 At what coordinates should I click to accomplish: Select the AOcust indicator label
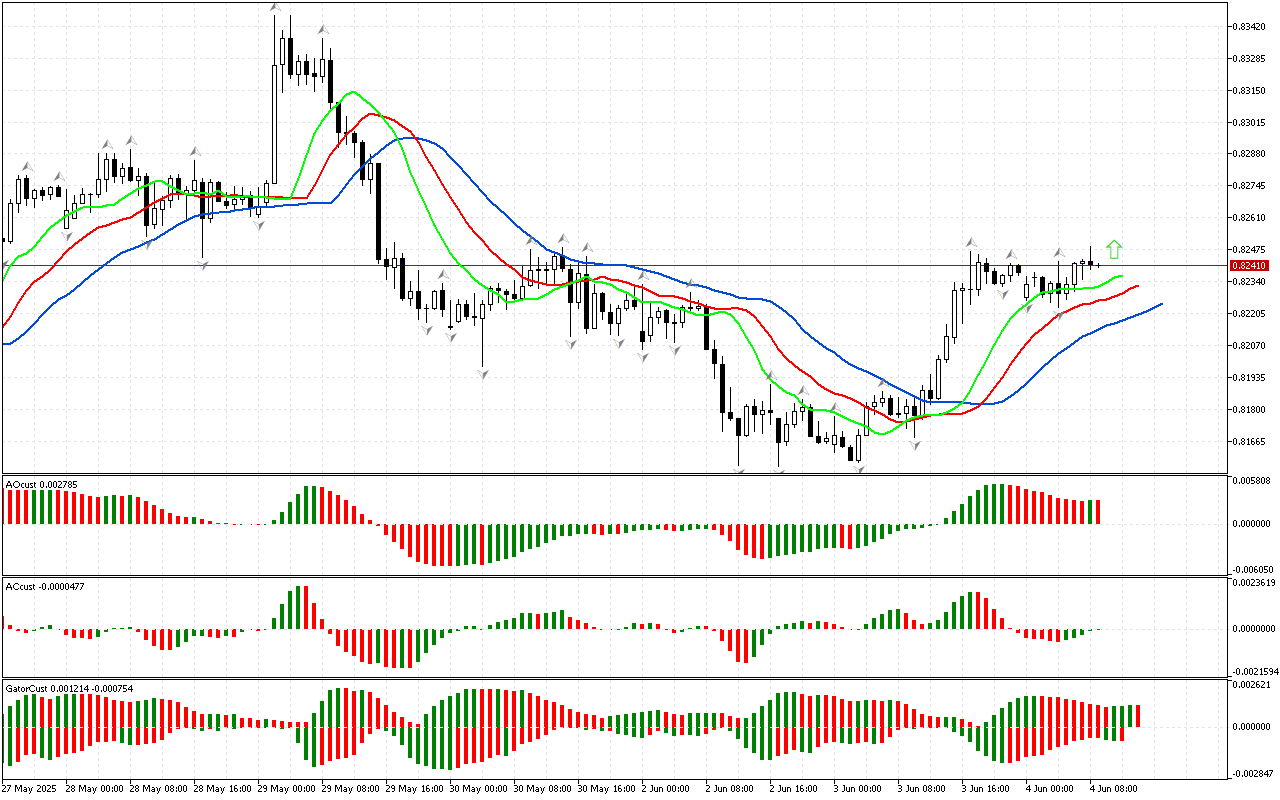(x=41, y=484)
